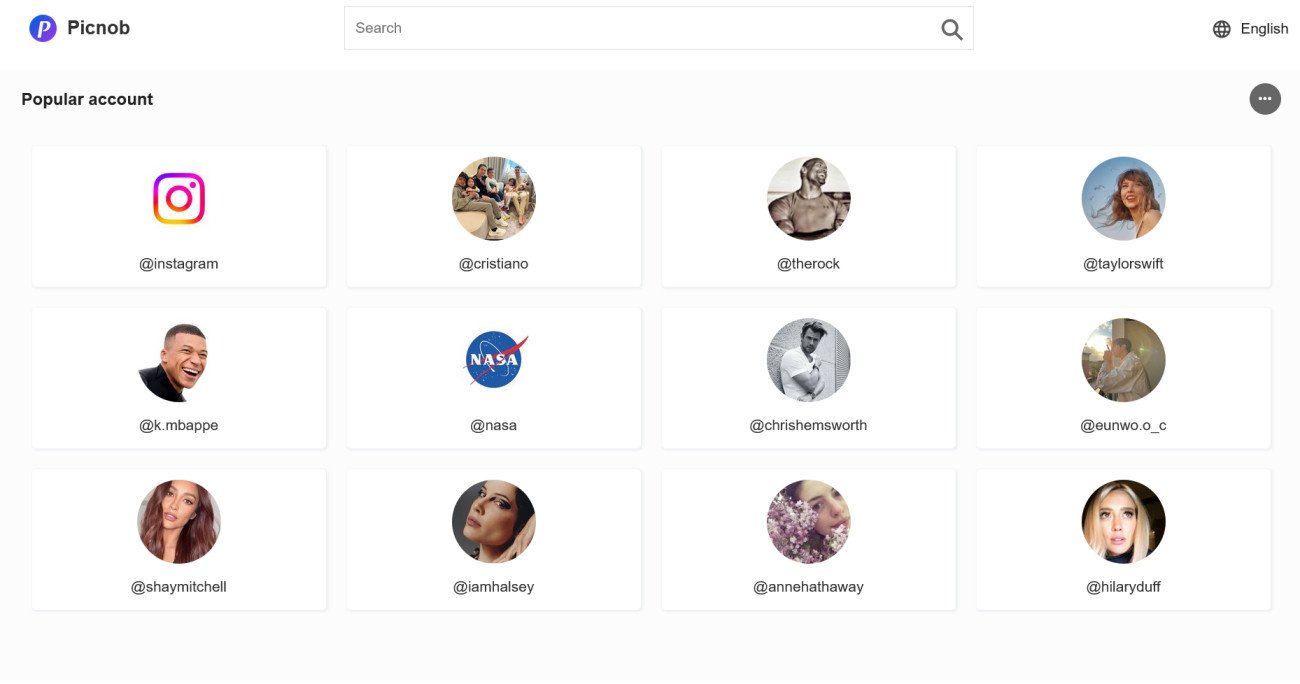Image resolution: width=1300 pixels, height=684 pixels.
Task: Click inside the Search input field
Action: [x=640, y=28]
